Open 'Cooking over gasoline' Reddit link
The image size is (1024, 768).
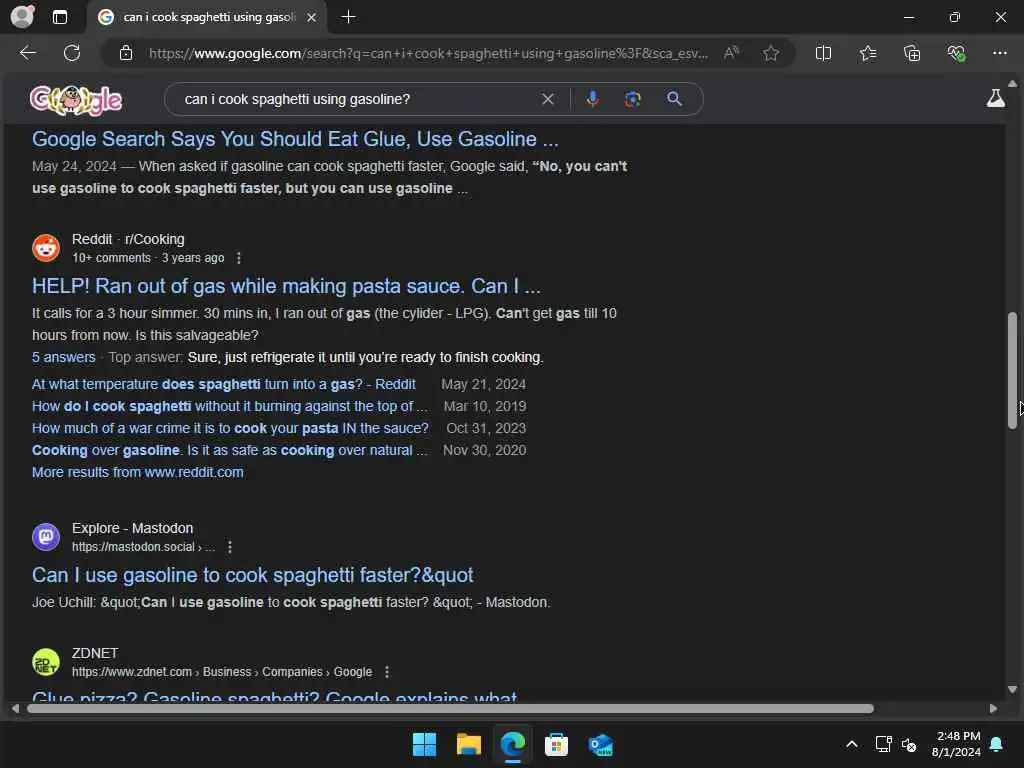click(x=230, y=451)
